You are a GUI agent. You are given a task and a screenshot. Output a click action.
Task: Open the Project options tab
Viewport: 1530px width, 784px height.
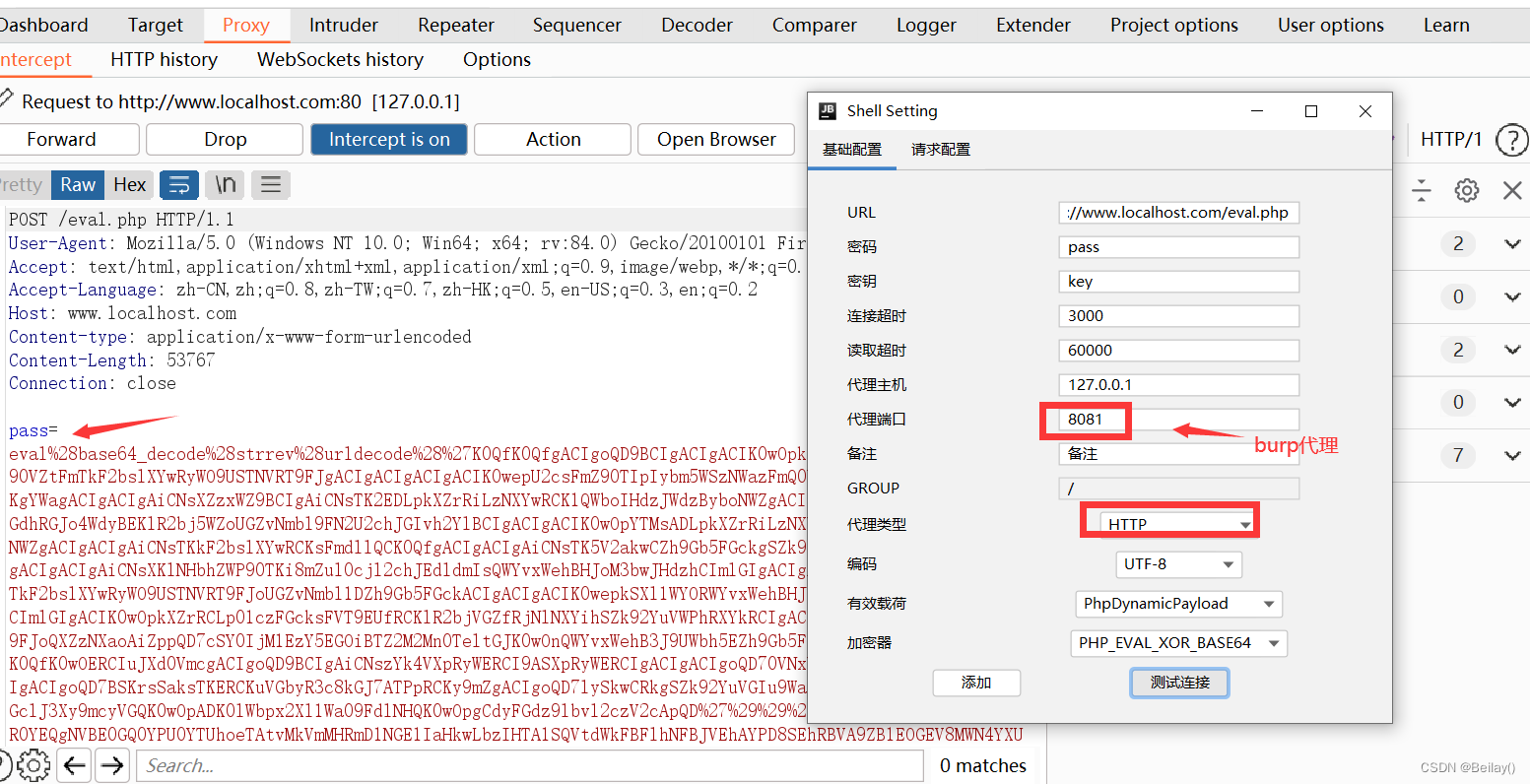point(1174,25)
